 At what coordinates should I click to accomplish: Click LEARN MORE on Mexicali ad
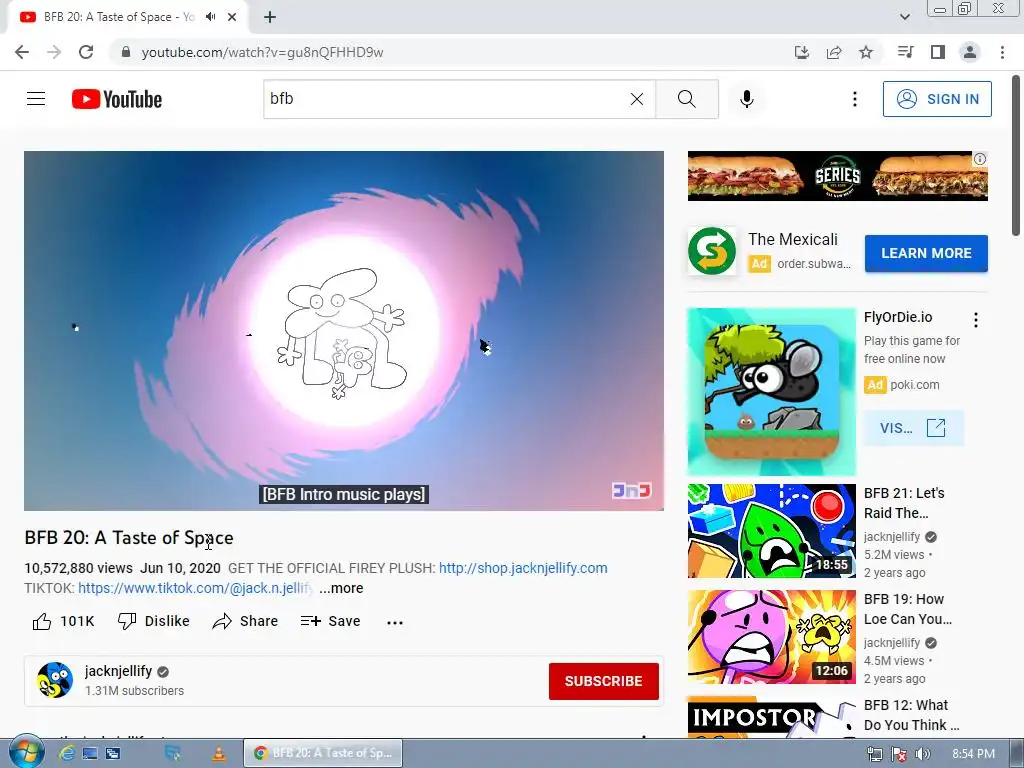coord(926,253)
